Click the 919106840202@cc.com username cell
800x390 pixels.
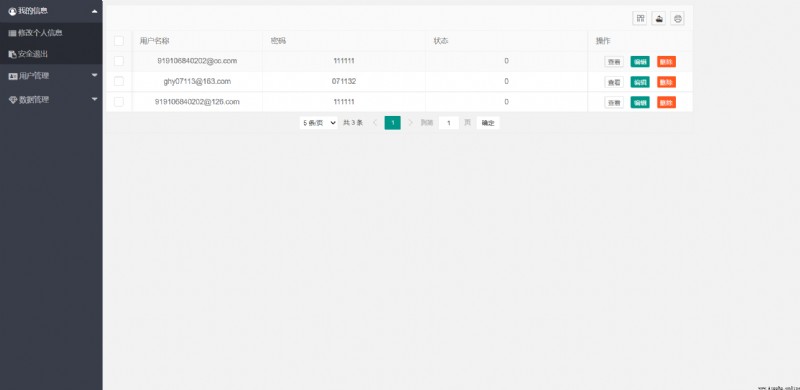(x=197, y=61)
